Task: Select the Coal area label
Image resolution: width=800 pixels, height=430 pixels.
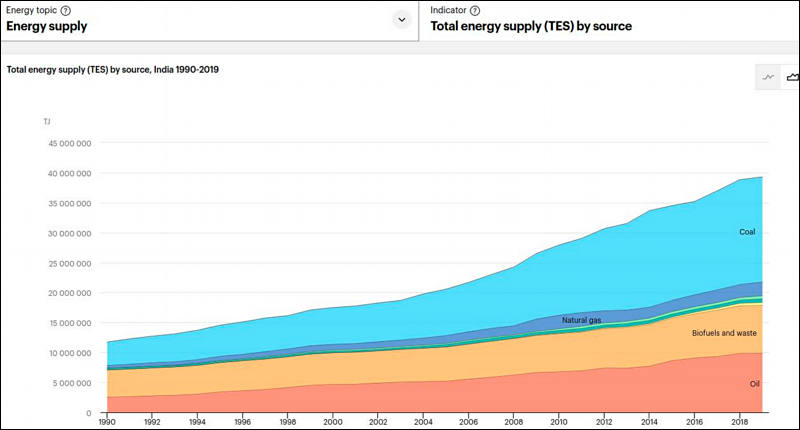Action: (747, 232)
